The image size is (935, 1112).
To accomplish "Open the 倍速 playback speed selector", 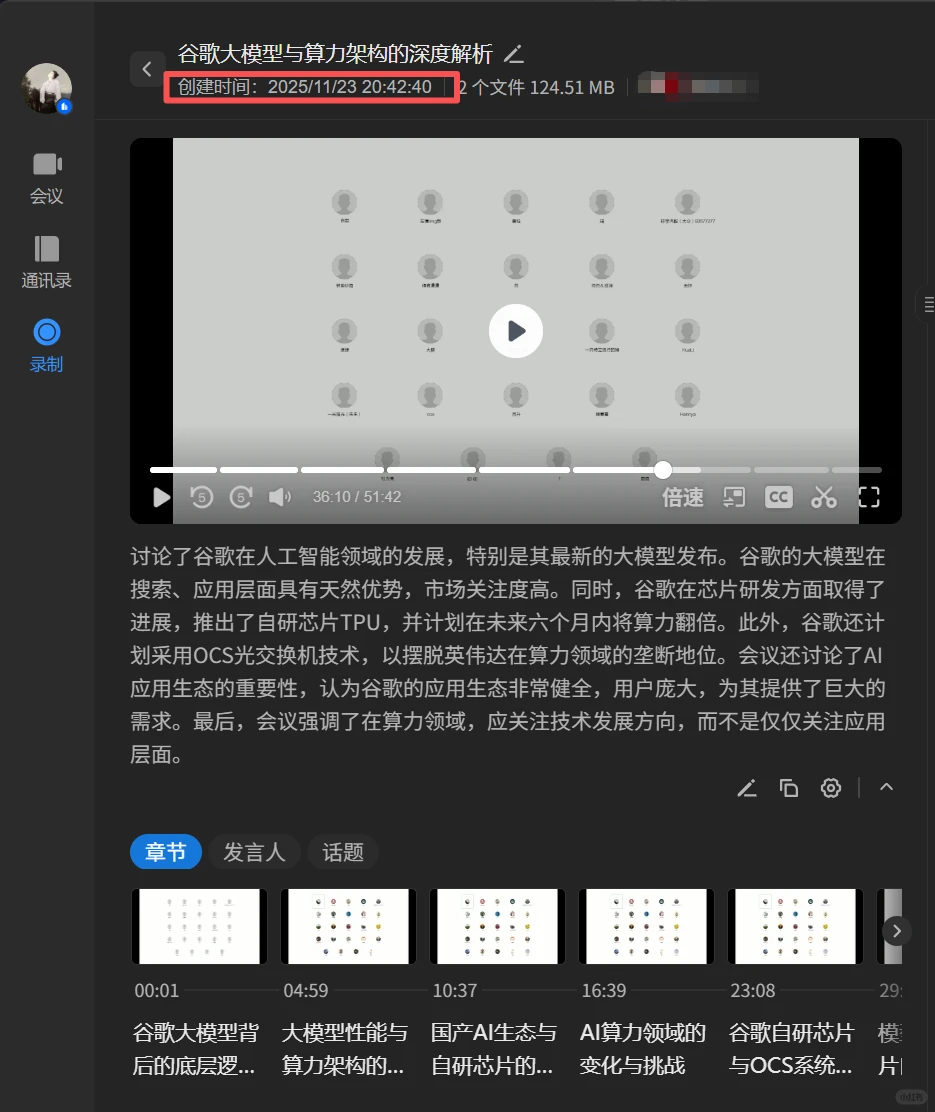I will [682, 496].
